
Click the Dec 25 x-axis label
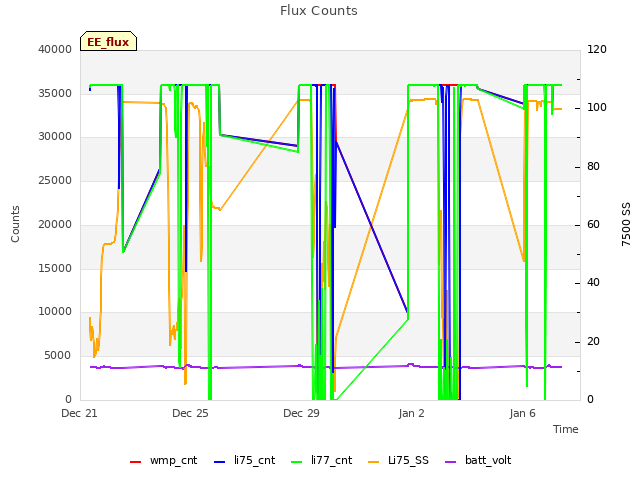point(190,413)
